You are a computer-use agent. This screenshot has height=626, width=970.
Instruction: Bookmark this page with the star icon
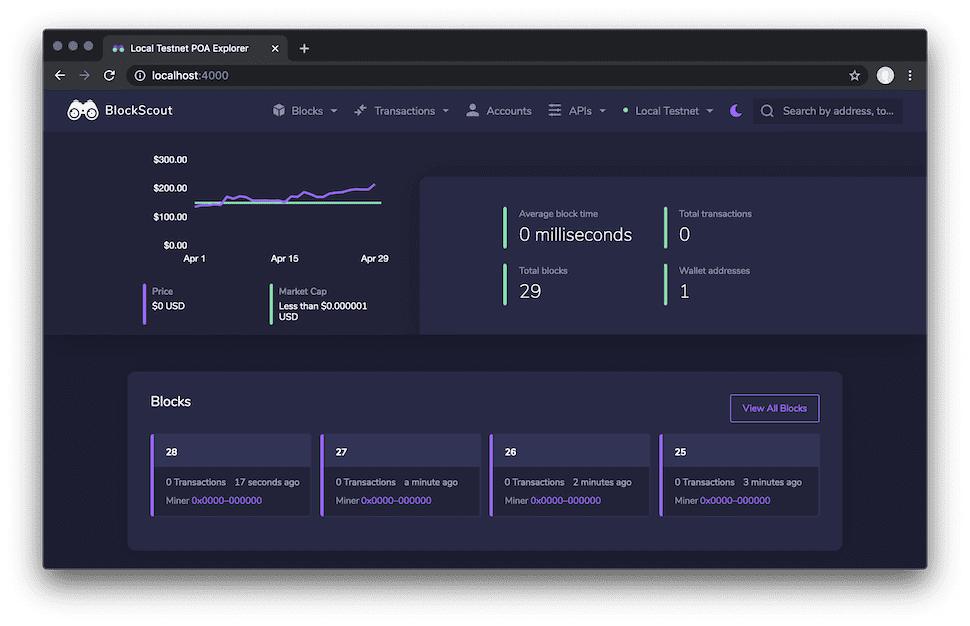(854, 75)
